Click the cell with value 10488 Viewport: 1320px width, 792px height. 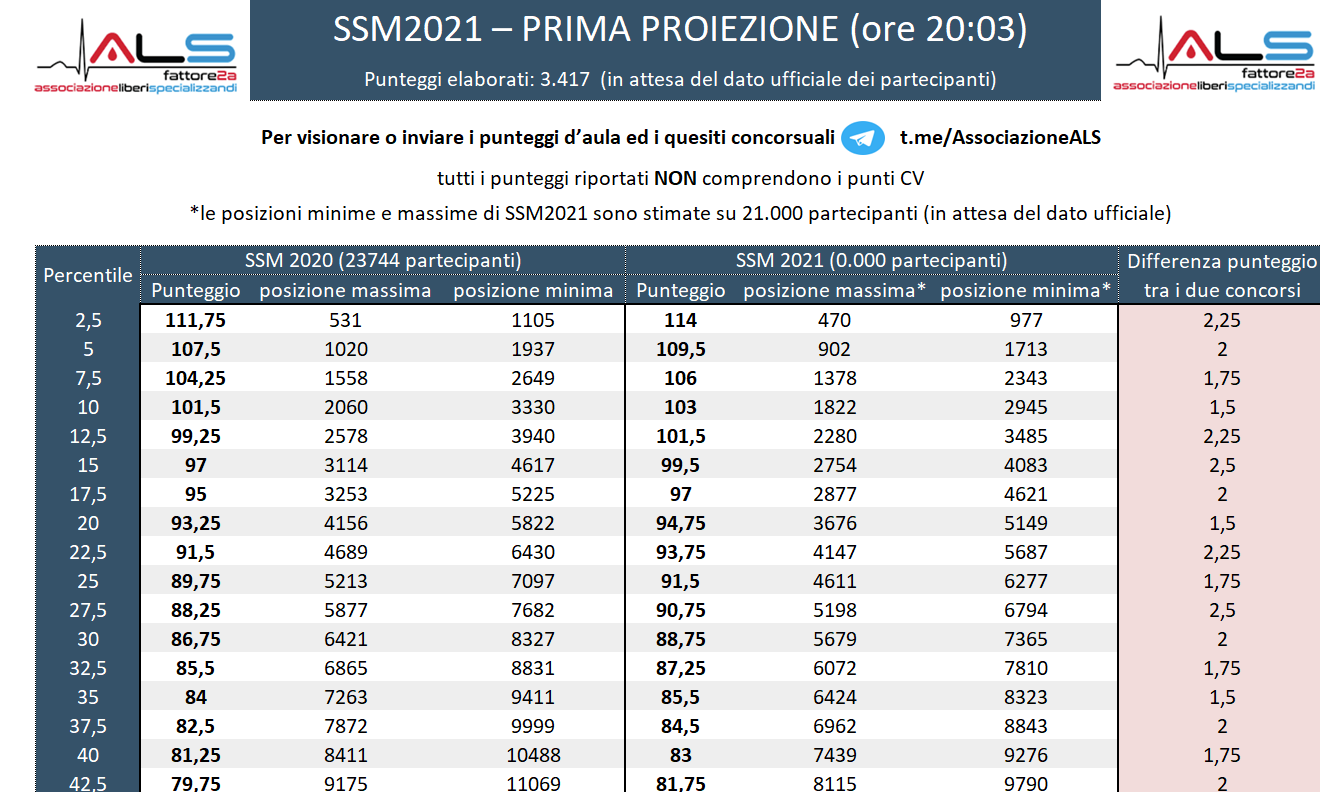point(533,756)
